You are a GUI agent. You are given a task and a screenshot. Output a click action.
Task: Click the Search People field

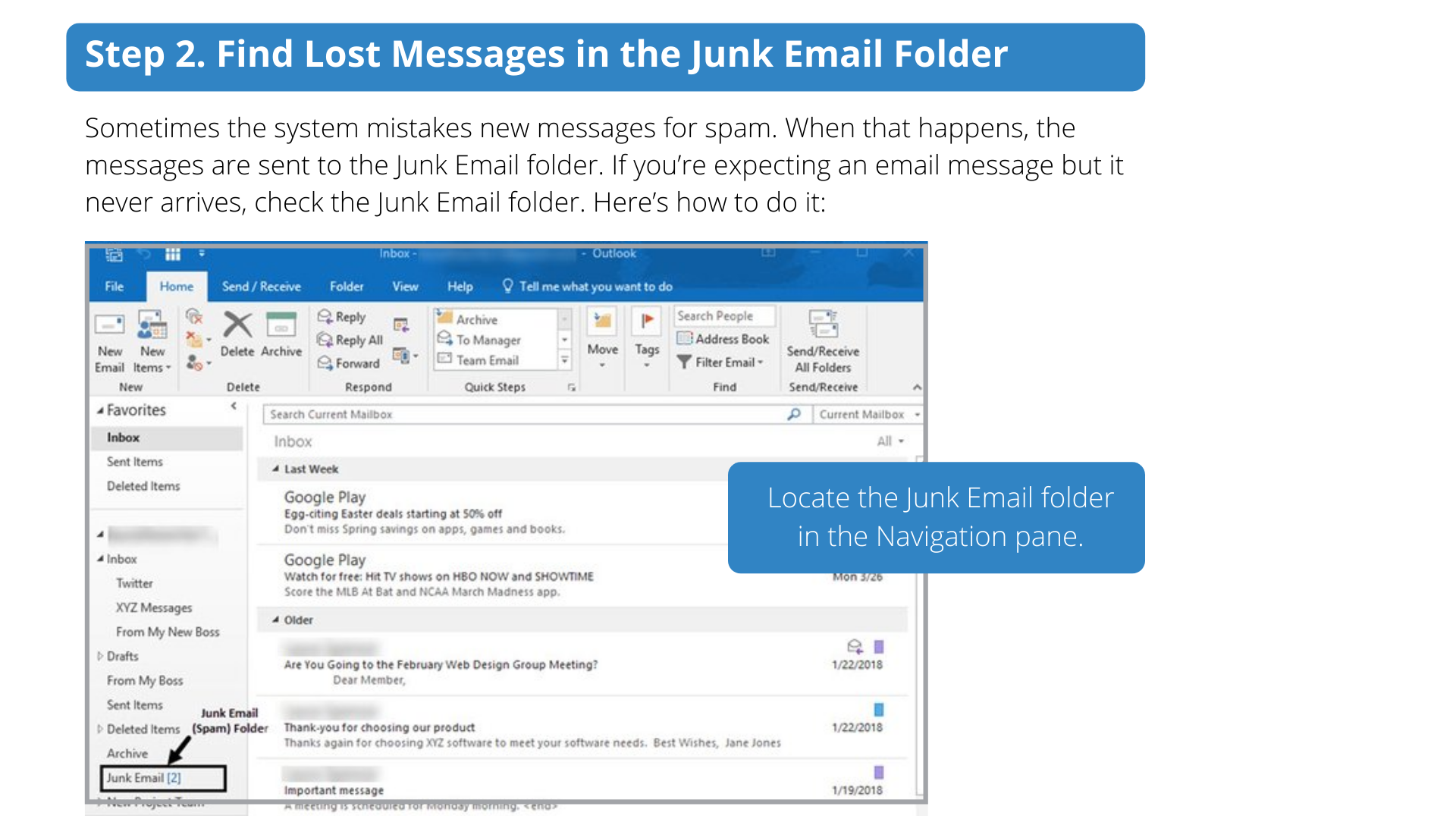[x=724, y=316]
